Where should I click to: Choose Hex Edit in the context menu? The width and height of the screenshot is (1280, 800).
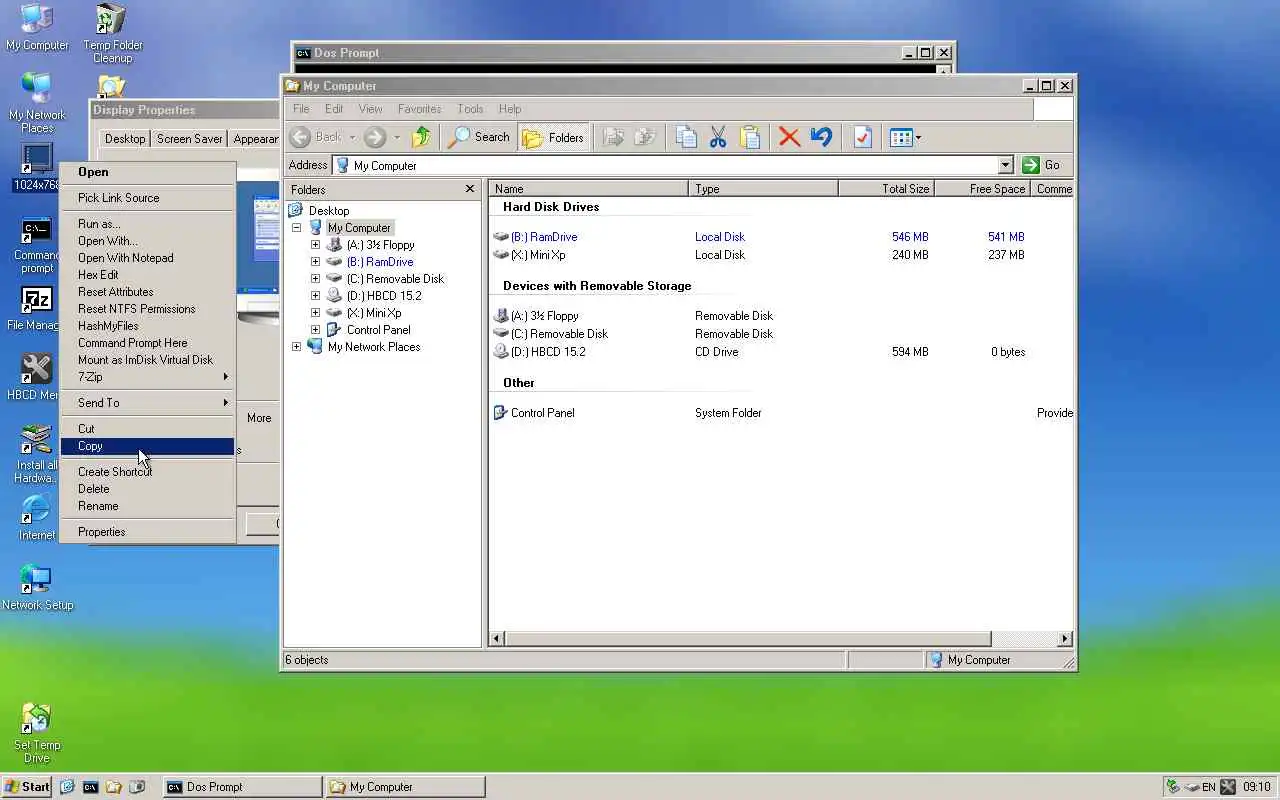[147, 275]
